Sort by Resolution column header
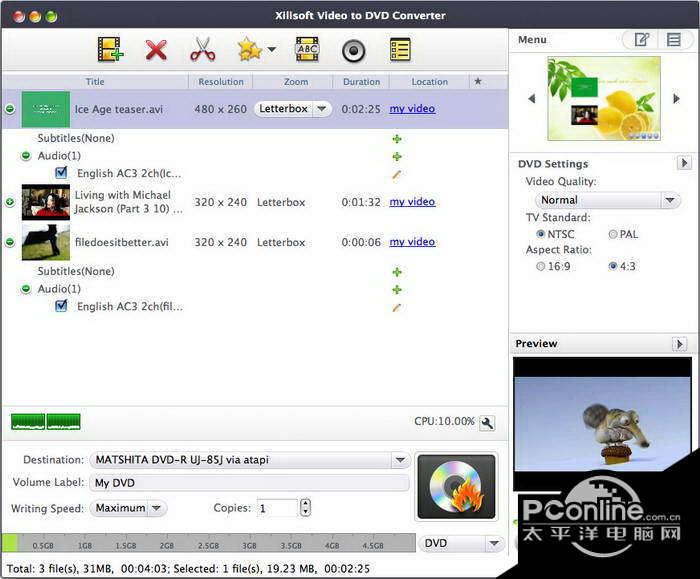The width and height of the screenshot is (700, 579). pos(221,82)
